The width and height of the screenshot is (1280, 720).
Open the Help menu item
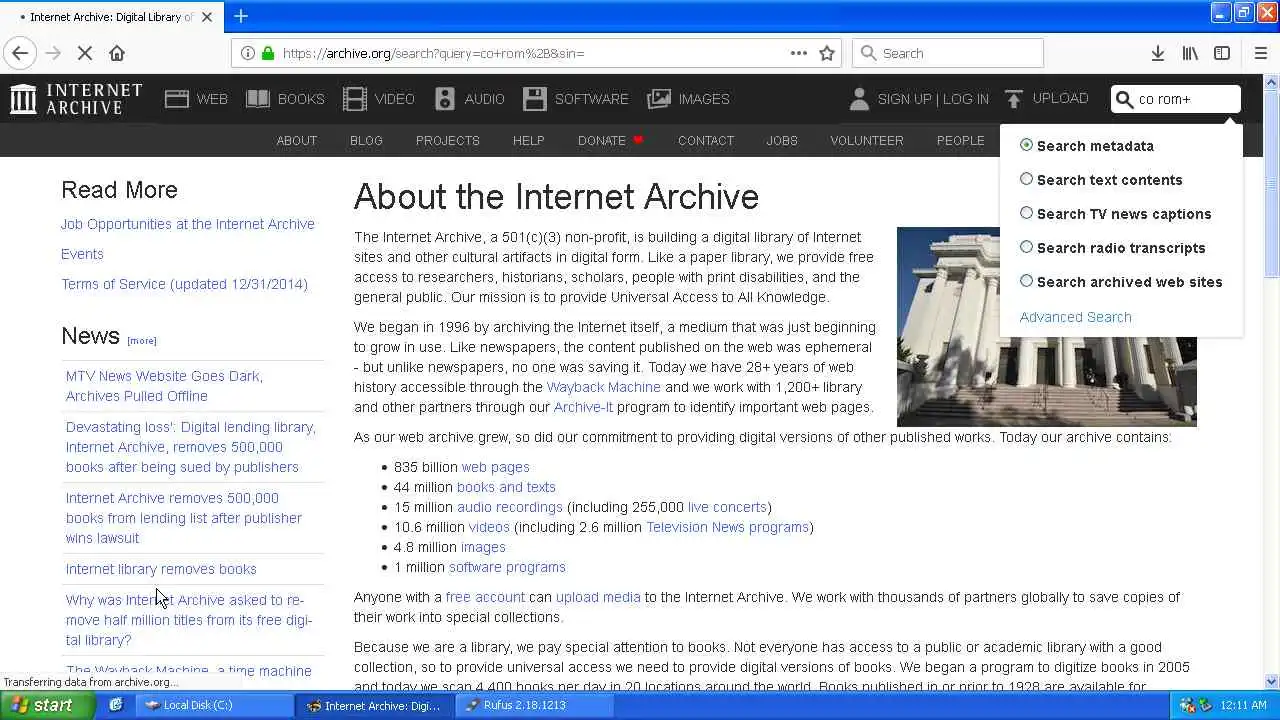click(x=529, y=140)
